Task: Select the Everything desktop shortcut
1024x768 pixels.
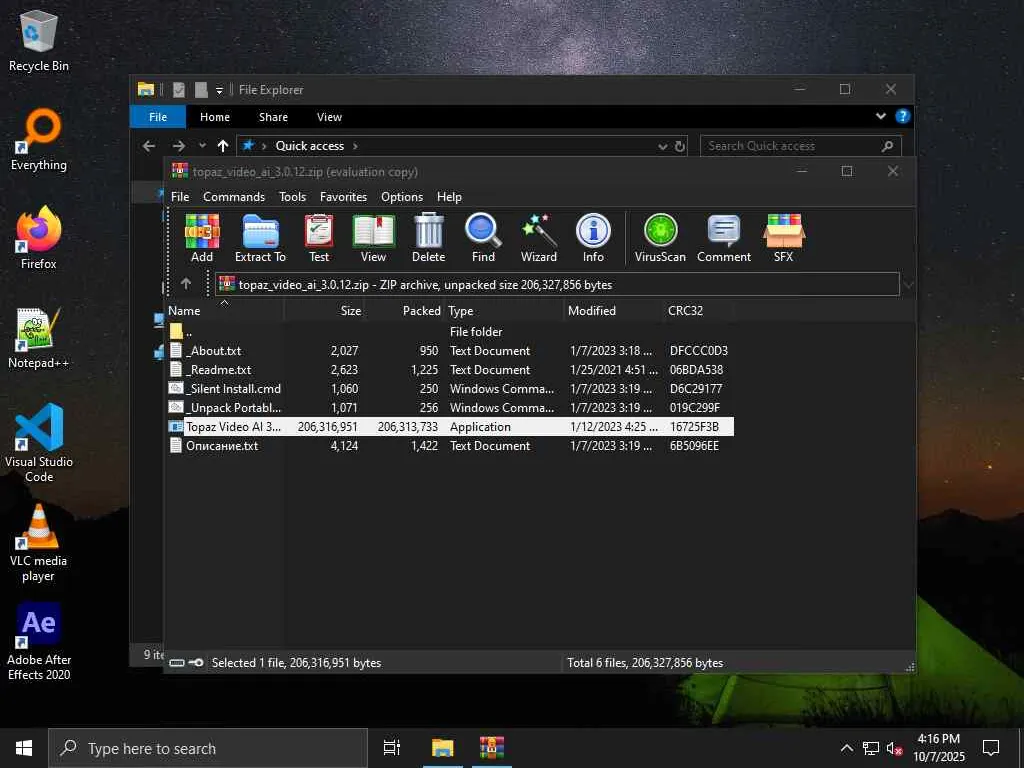Action: tap(39, 140)
